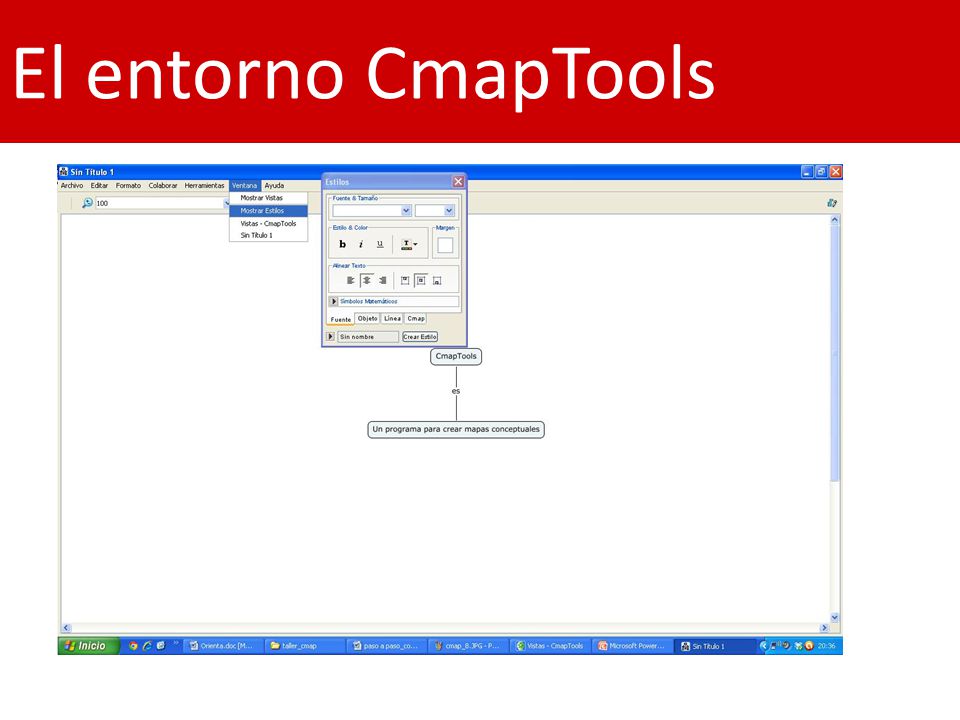The image size is (960, 720).
Task: Select 'Un programa para crear mapas conceptuales' node
Action: point(456,429)
